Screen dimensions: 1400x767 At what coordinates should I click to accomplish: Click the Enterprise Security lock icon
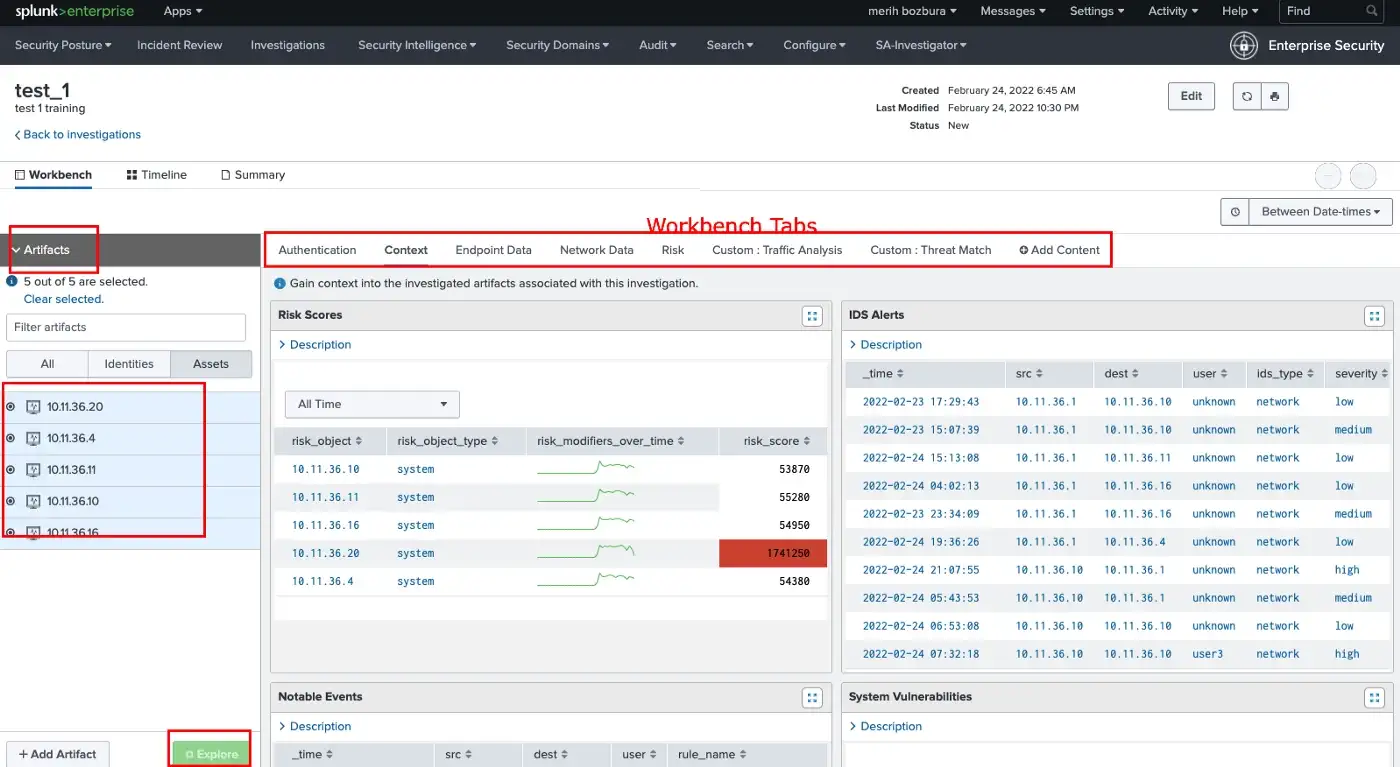[1243, 45]
